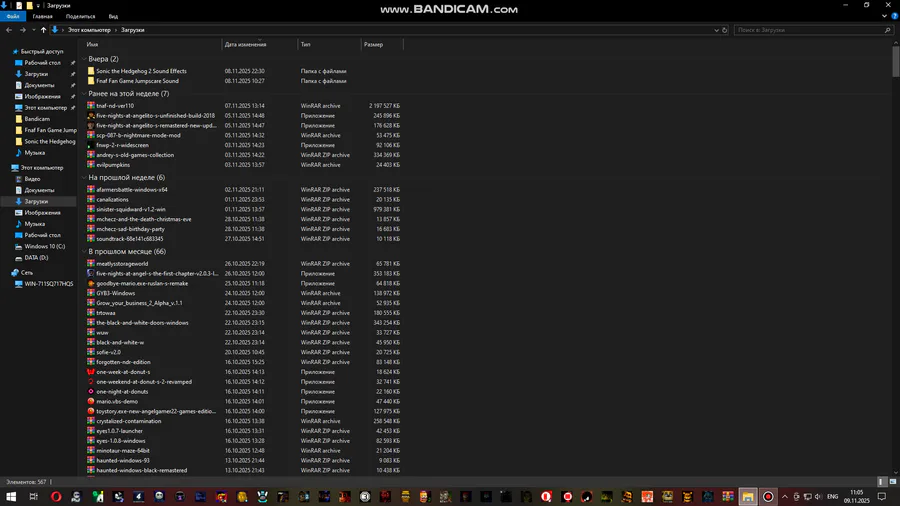This screenshot has width=900, height=506.
Task: Open the recent locations dropdown arrow
Action: point(33,30)
